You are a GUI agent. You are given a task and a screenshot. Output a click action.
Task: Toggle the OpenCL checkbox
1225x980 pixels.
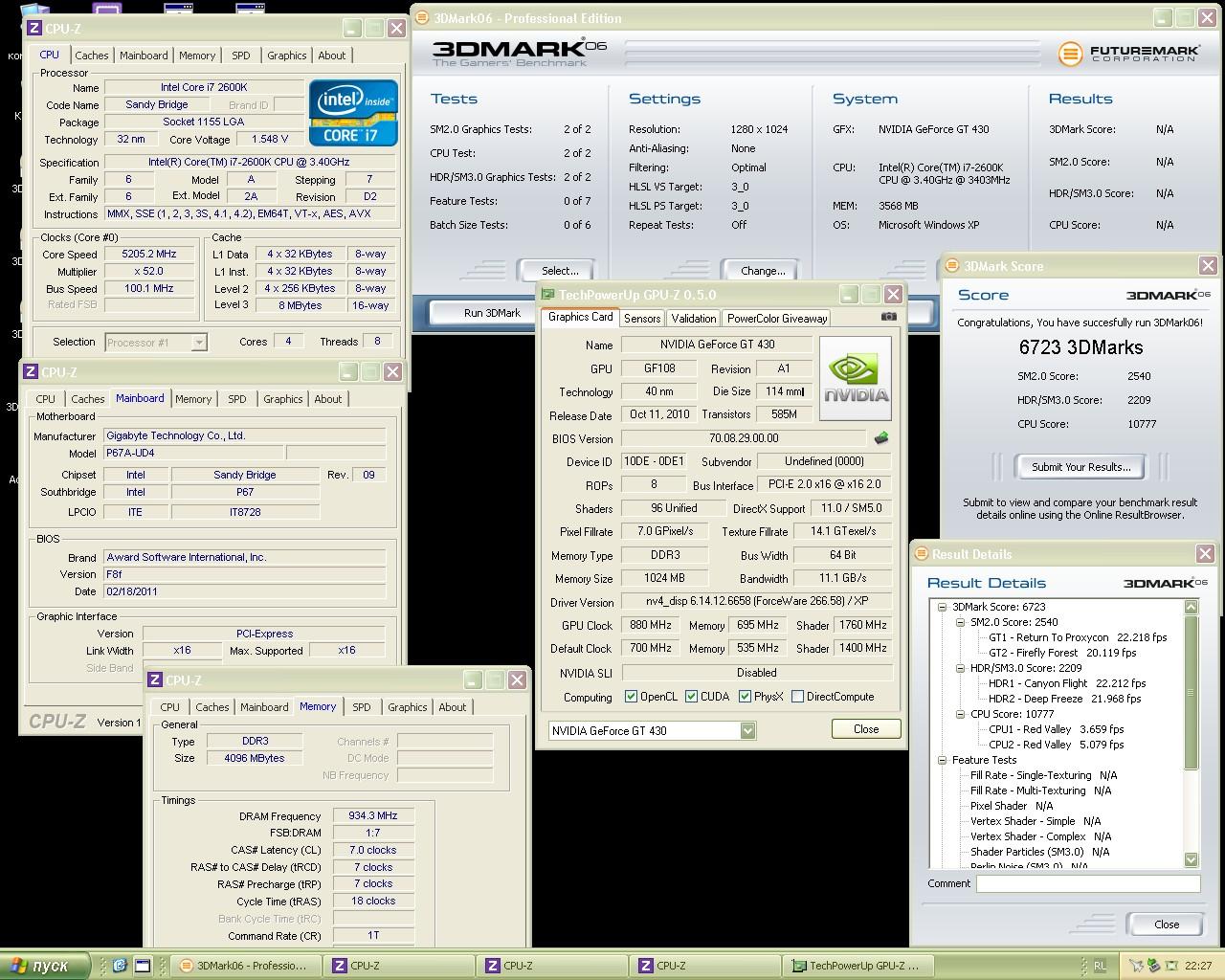pos(631,697)
